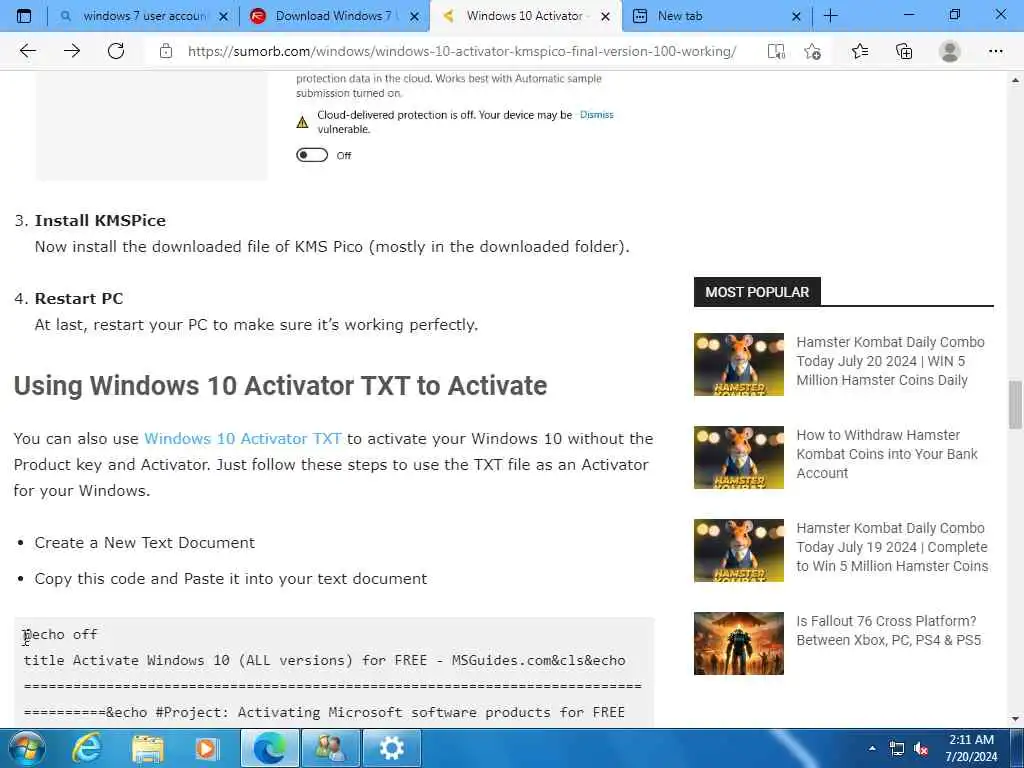Close the 'New tab' tab

(x=796, y=16)
